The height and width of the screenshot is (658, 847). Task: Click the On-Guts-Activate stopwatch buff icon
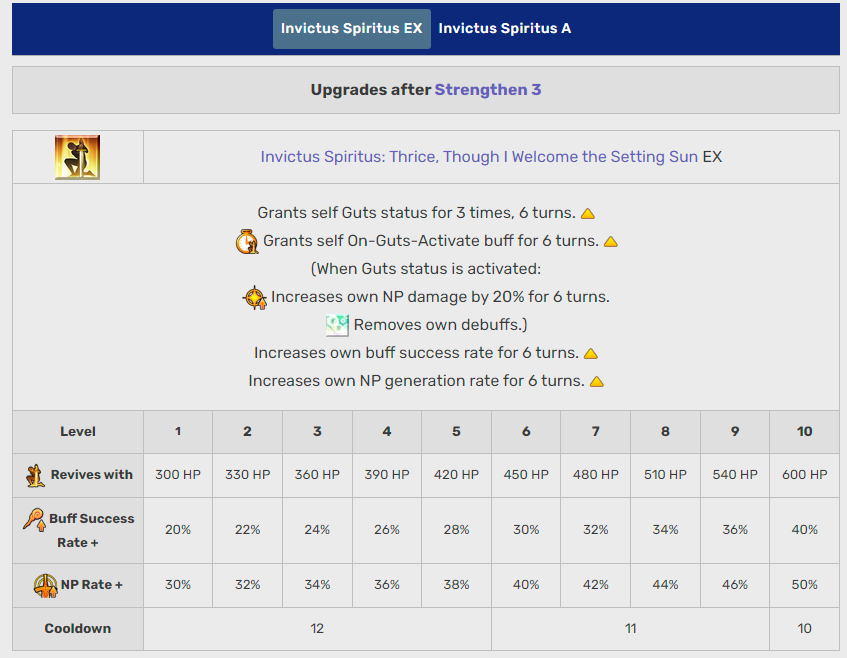247,241
